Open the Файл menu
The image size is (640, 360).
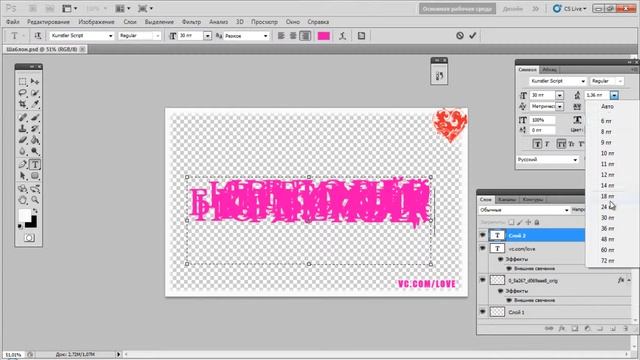(13, 22)
